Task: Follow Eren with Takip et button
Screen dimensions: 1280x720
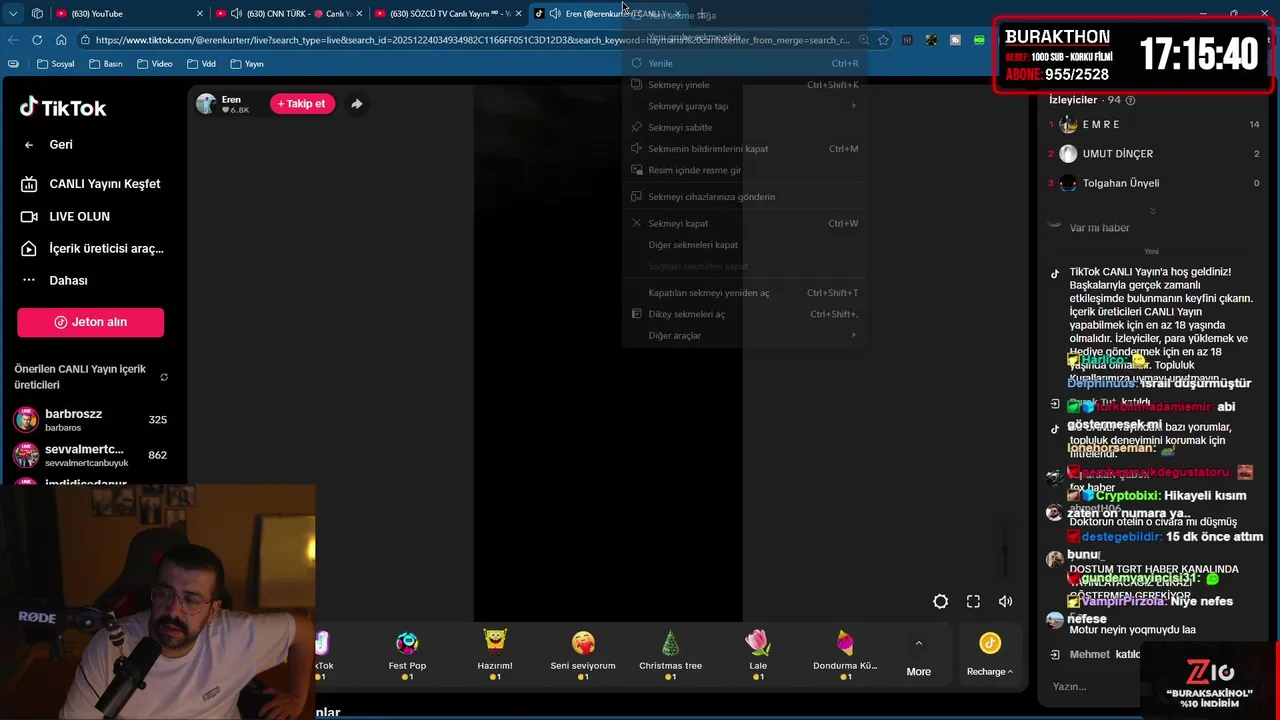Action: coord(302,104)
